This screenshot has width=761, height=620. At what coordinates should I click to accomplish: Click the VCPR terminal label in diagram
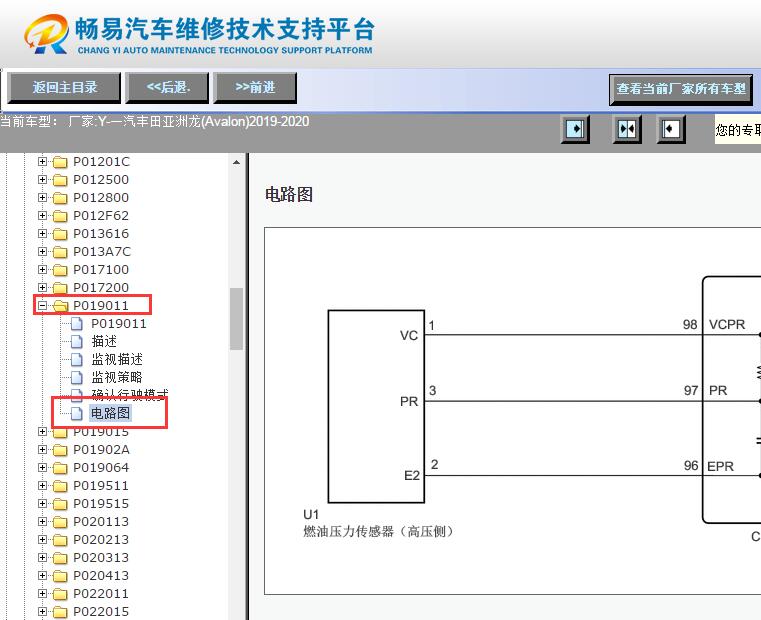tap(727, 324)
